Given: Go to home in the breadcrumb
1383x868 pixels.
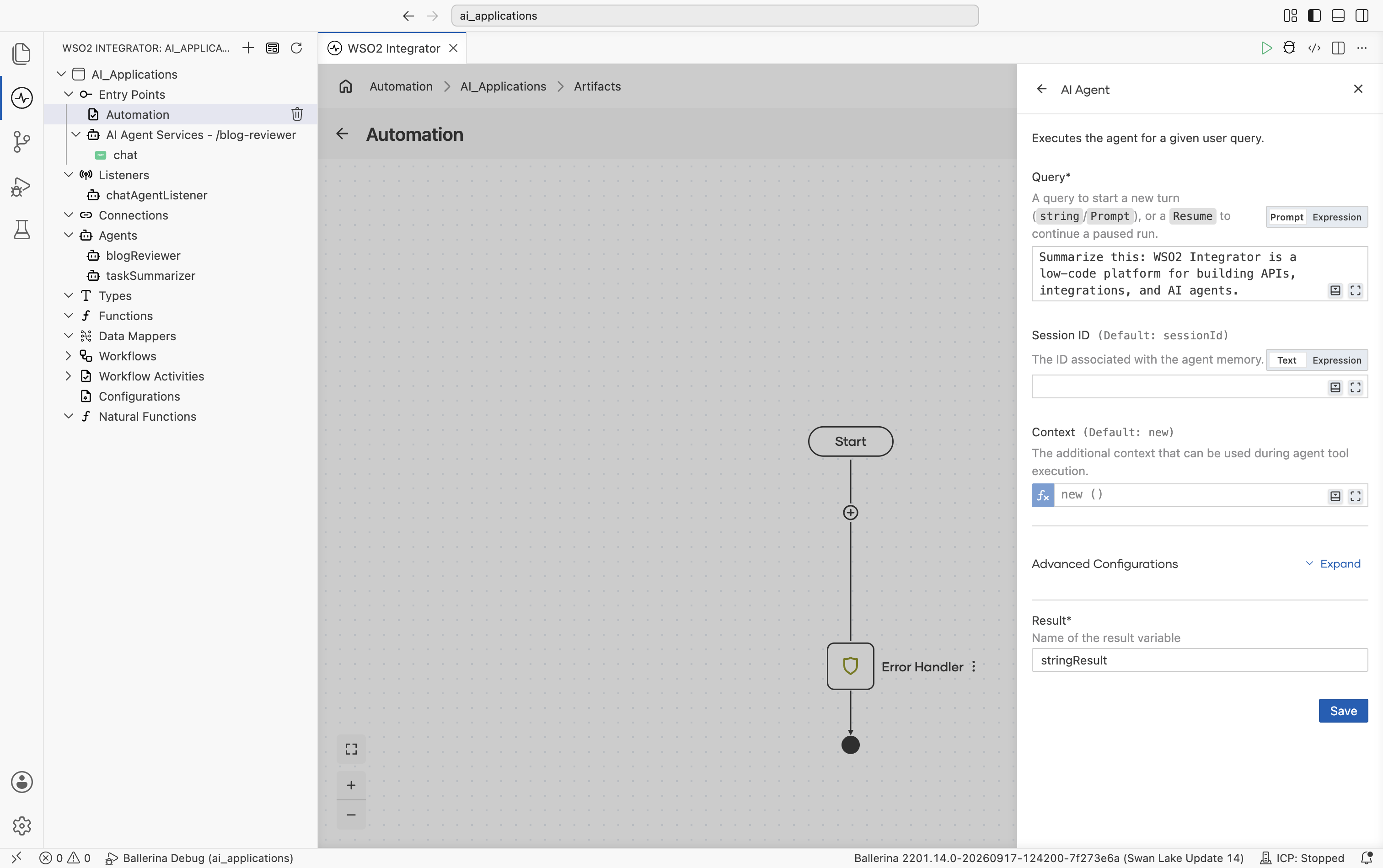Looking at the screenshot, I should (x=346, y=86).
